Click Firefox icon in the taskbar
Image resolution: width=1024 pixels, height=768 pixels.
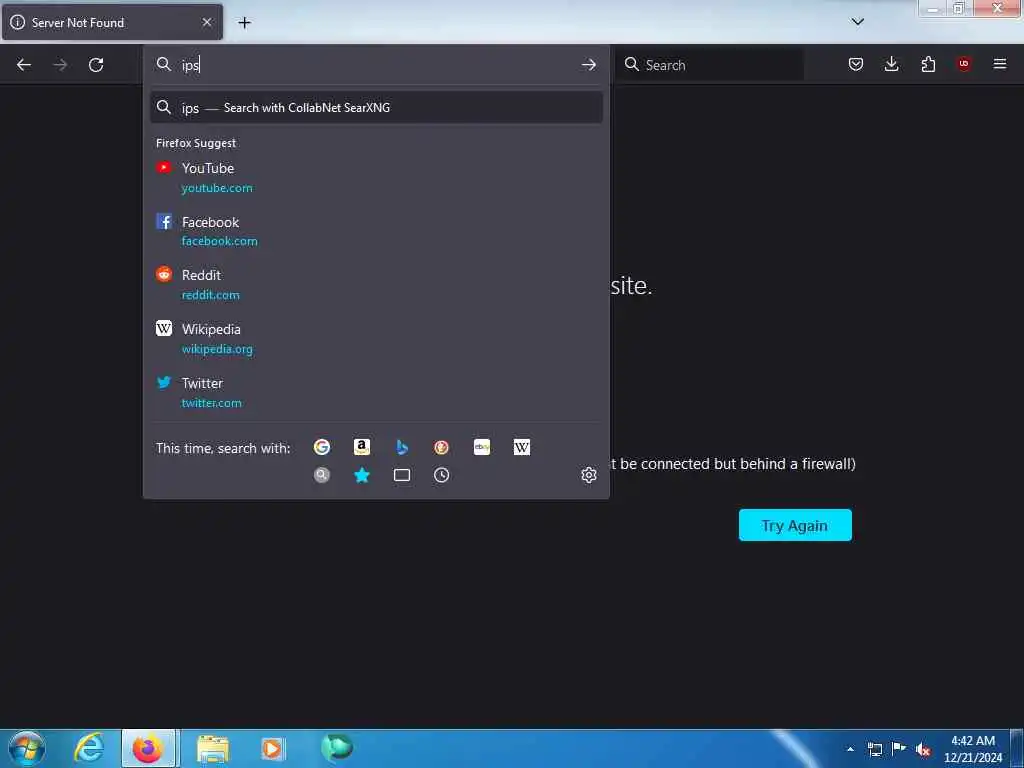[x=148, y=748]
